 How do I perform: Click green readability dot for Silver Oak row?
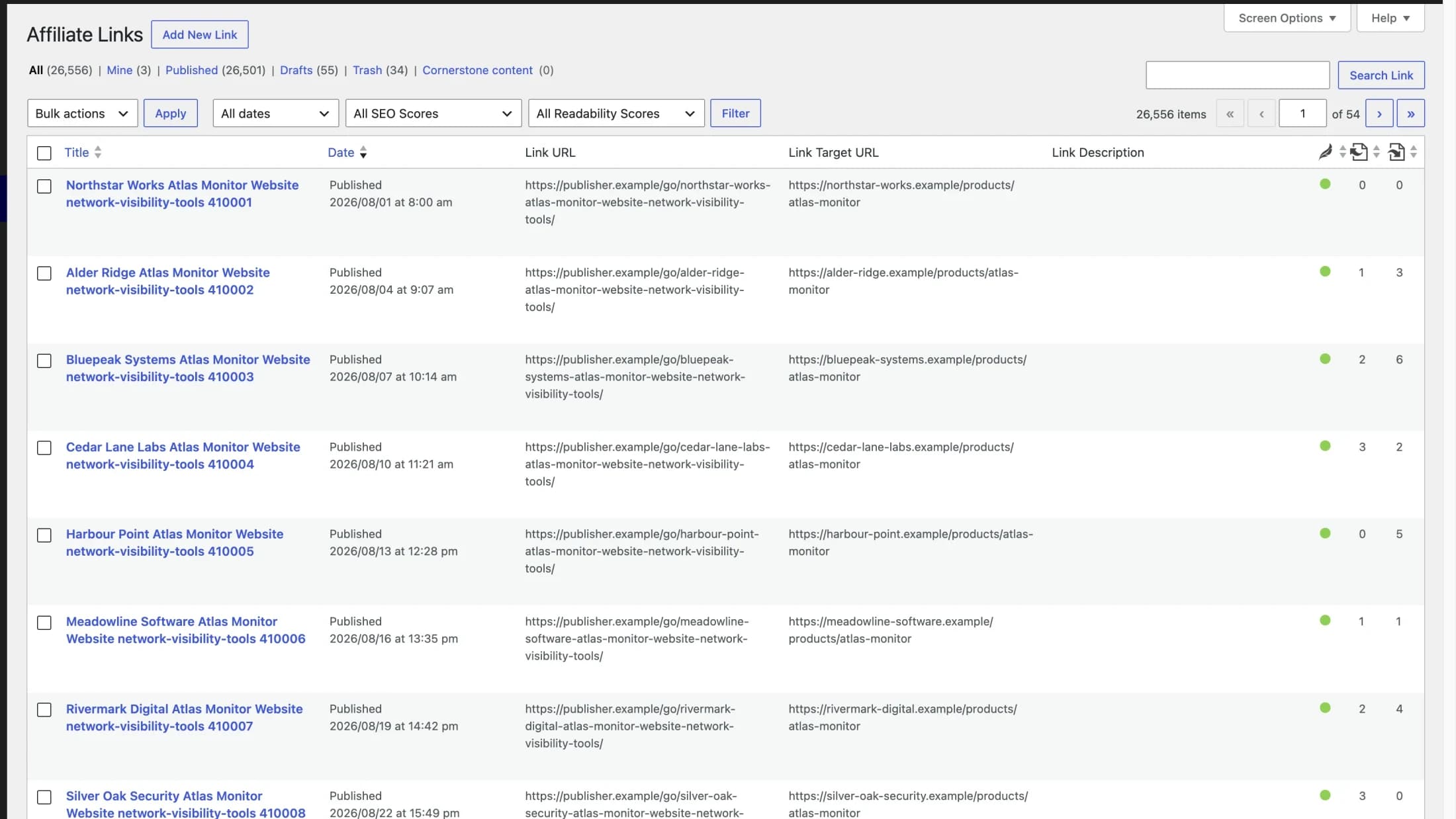click(x=1325, y=795)
